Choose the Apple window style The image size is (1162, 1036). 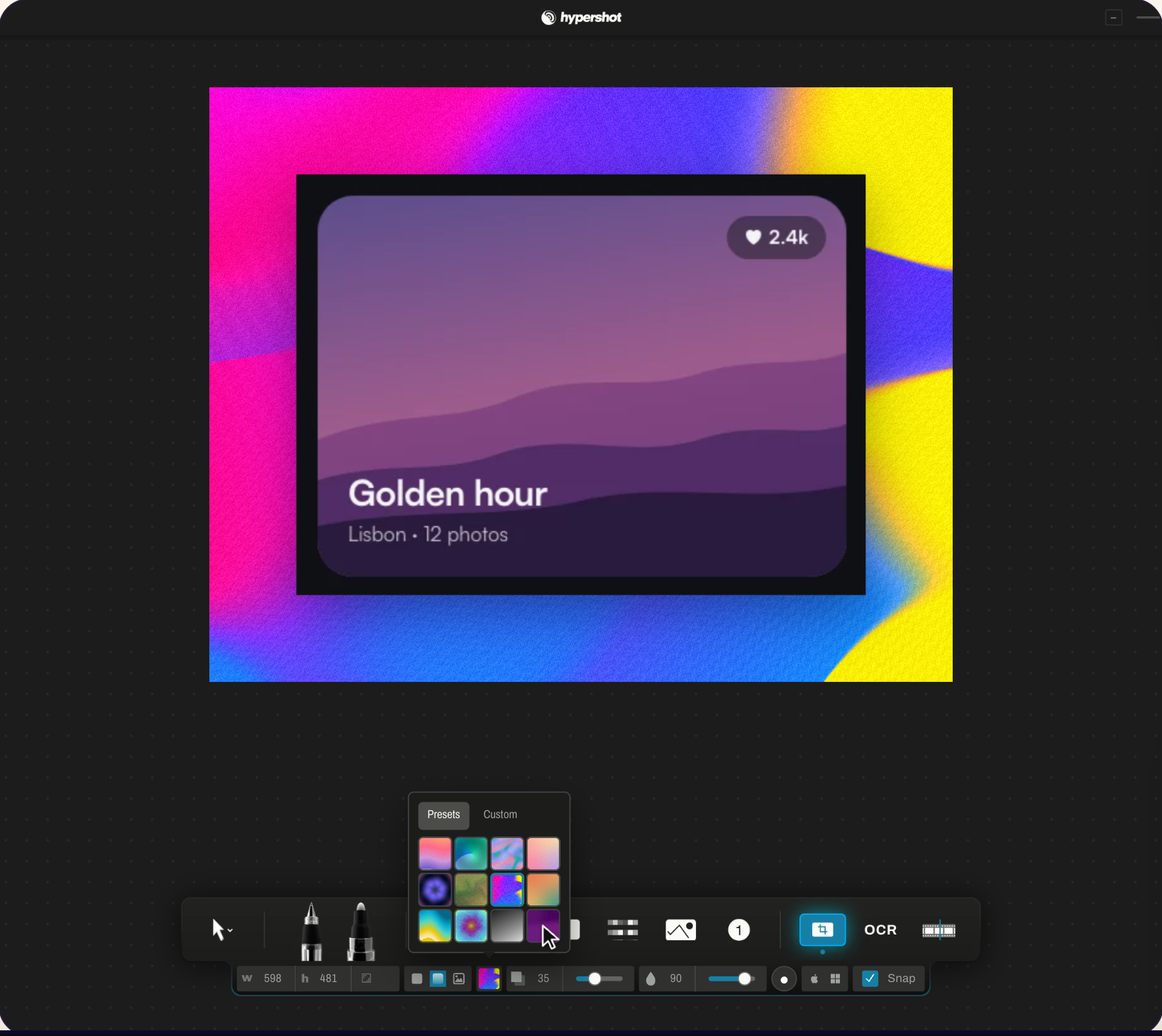pos(814,979)
